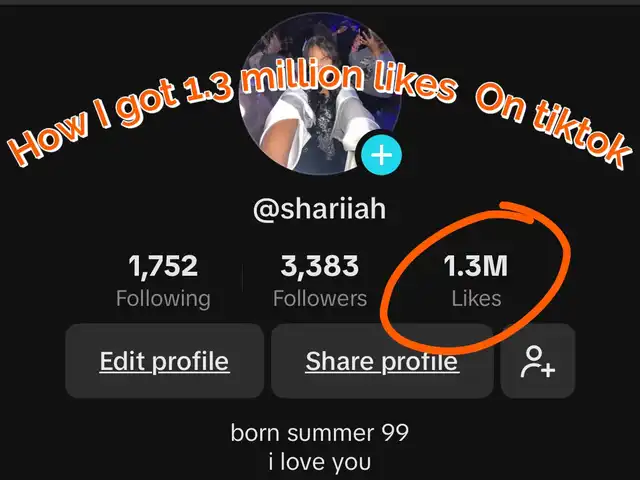
Task: Click the Edit profile button
Action: (x=164, y=361)
